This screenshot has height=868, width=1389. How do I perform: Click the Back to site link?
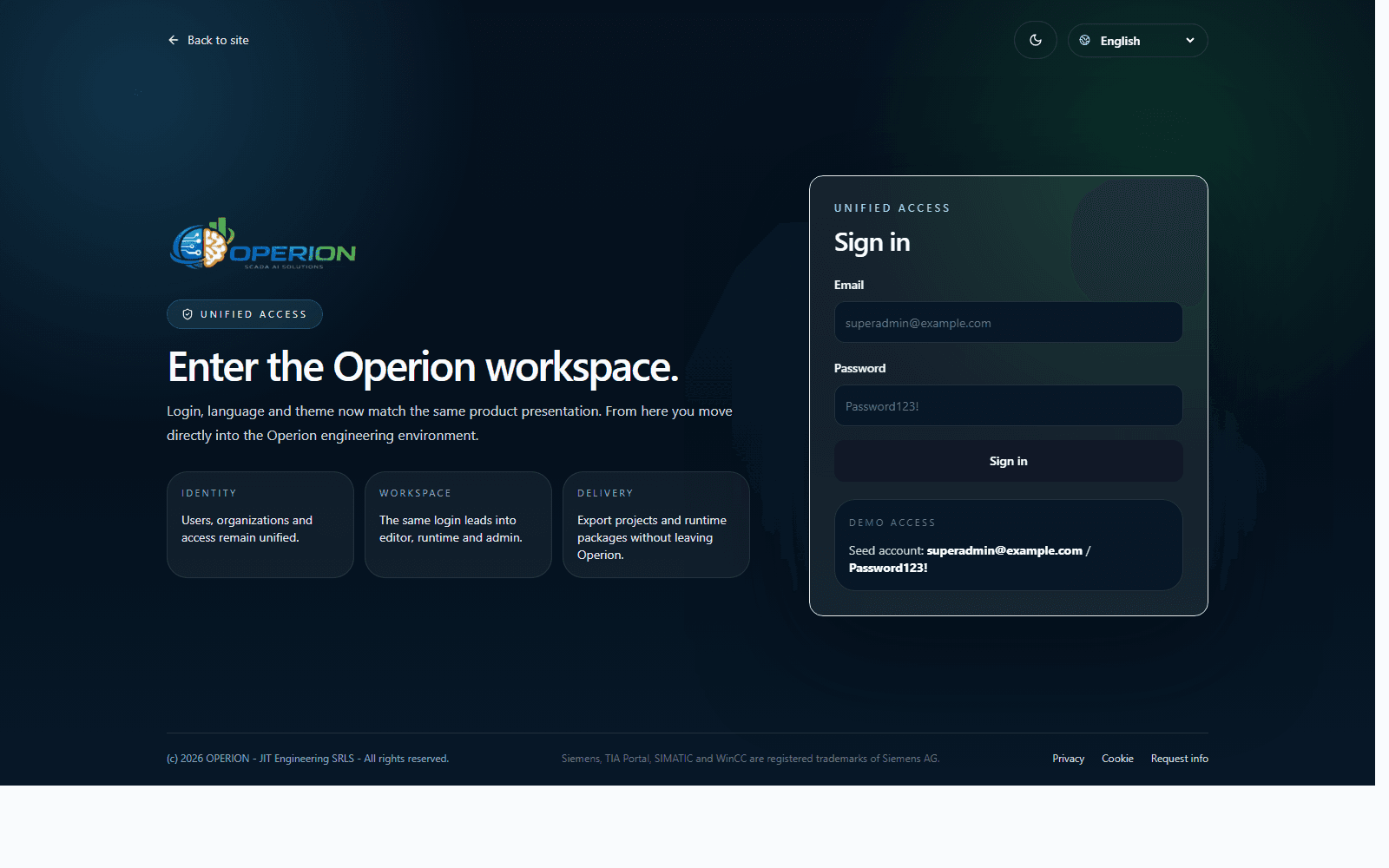click(216, 40)
